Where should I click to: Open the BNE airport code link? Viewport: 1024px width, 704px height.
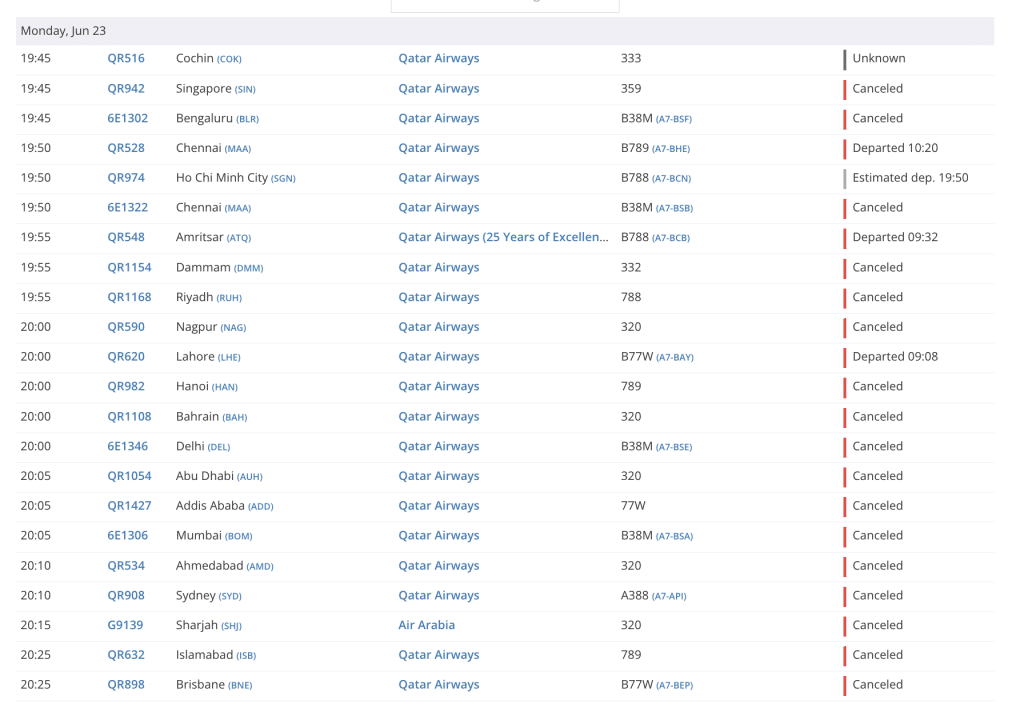coord(240,686)
